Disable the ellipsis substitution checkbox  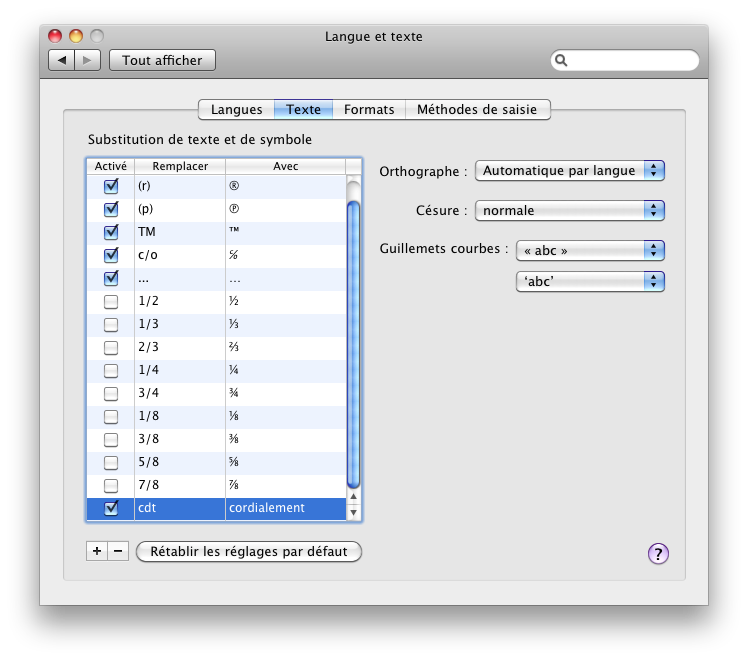111,278
